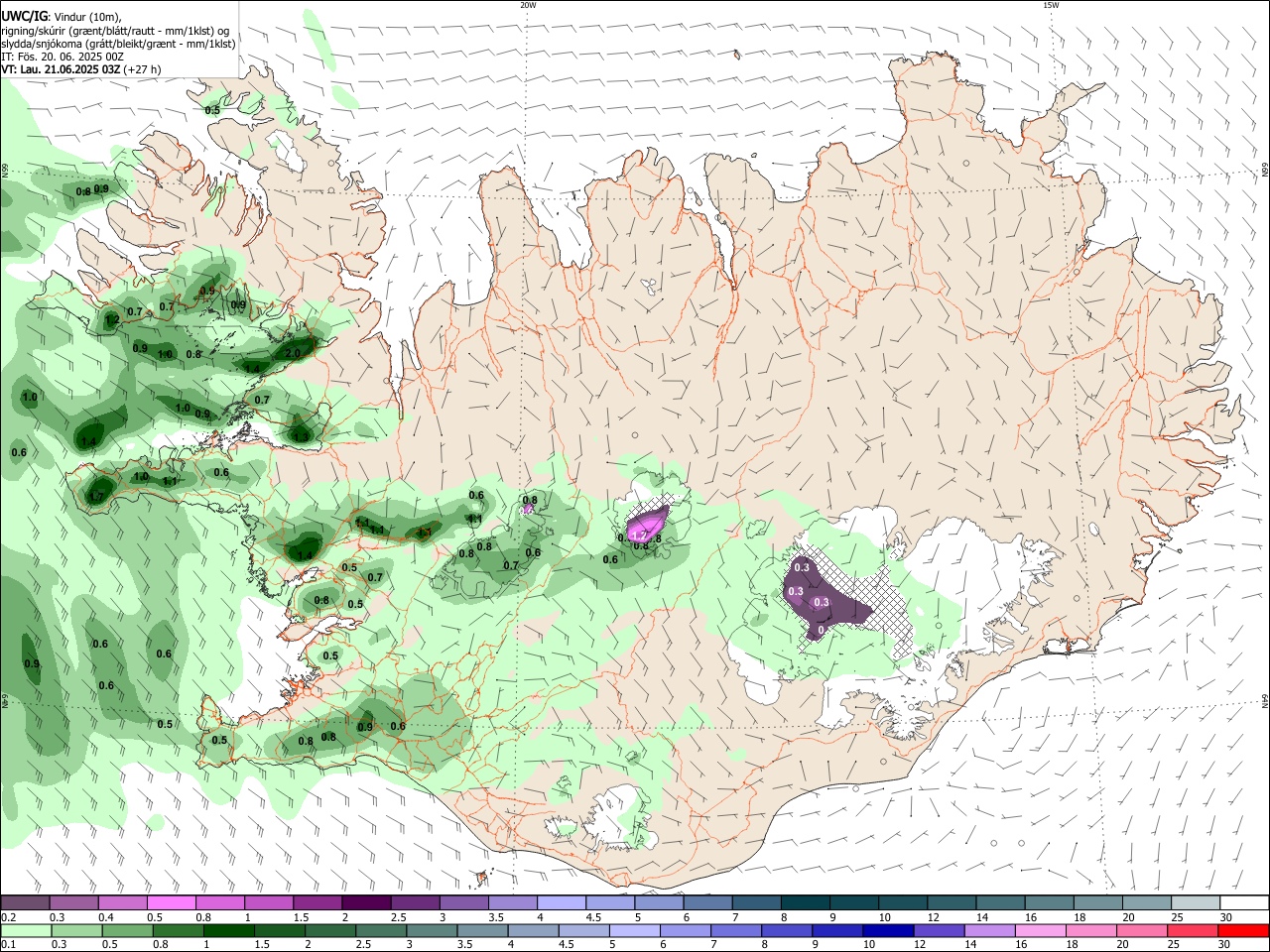Click the 0.4 label in the snow legend

[106, 917]
